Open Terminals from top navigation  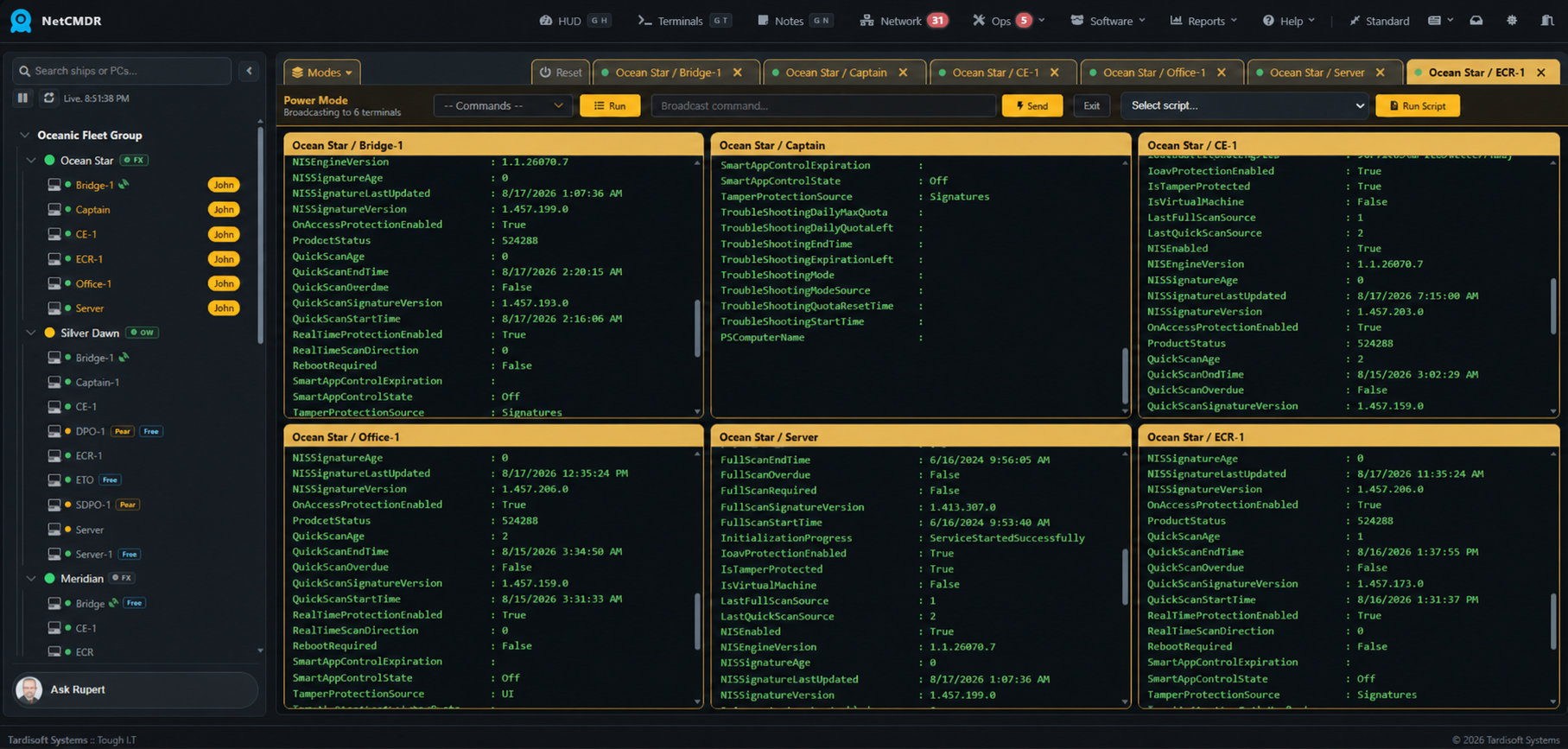coord(684,21)
